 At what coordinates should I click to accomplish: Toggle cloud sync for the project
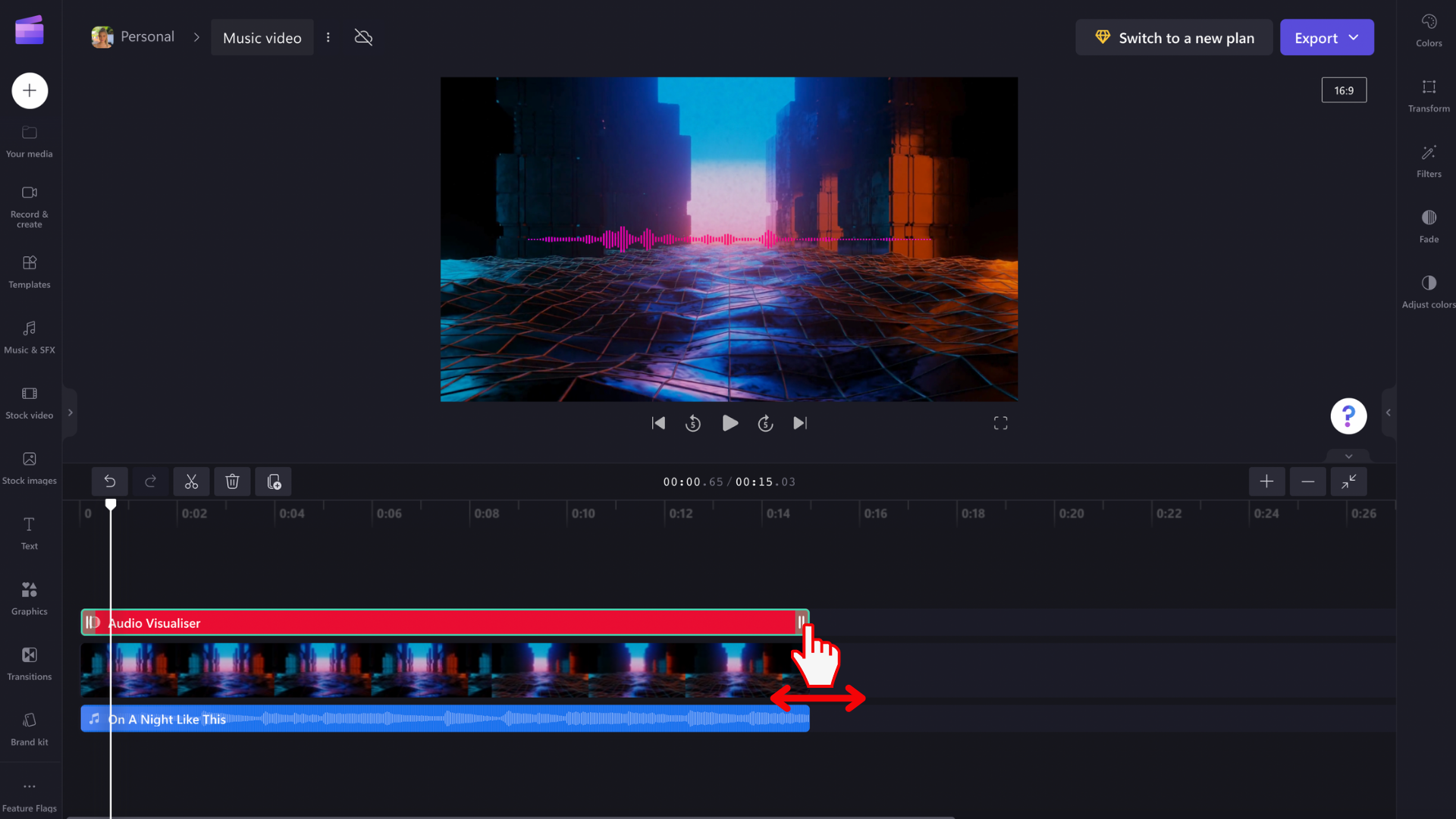point(363,37)
